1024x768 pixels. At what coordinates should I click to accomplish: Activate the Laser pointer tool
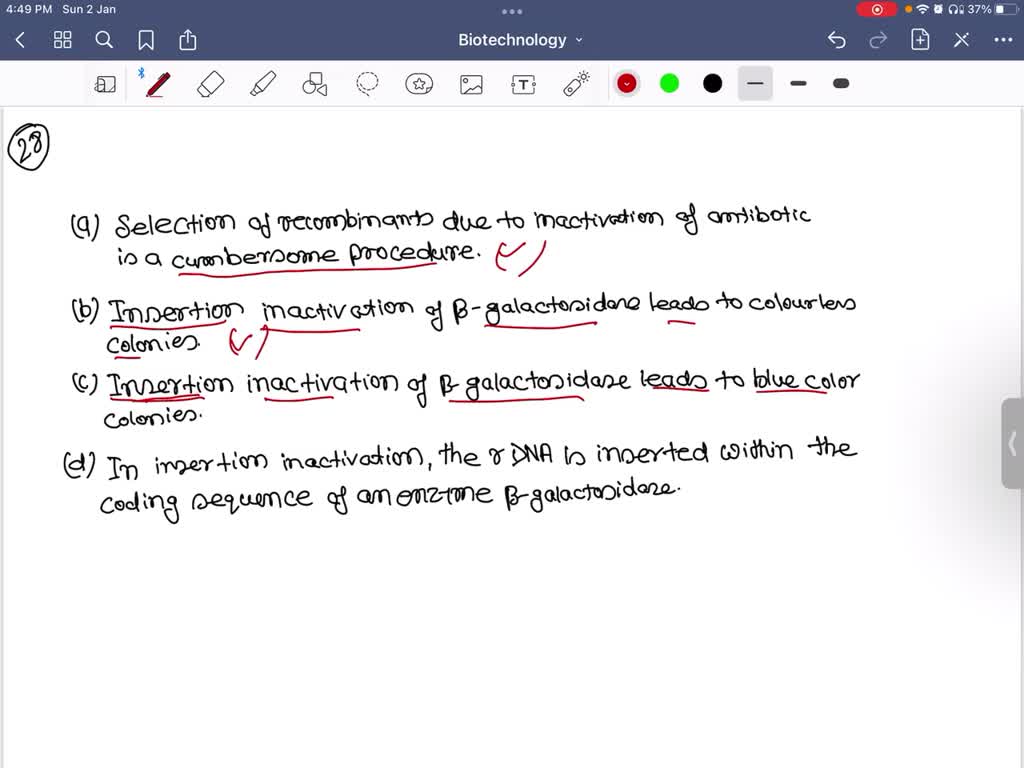(575, 84)
